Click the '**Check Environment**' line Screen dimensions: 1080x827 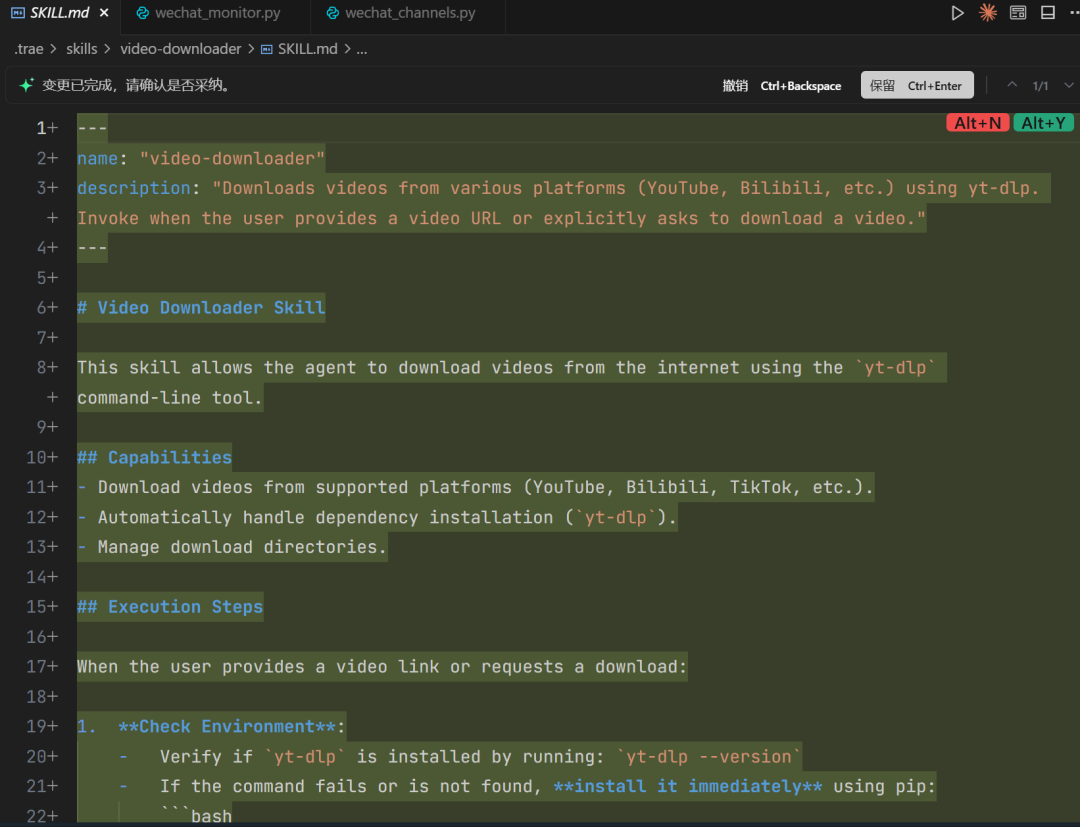pyautogui.click(x=211, y=726)
